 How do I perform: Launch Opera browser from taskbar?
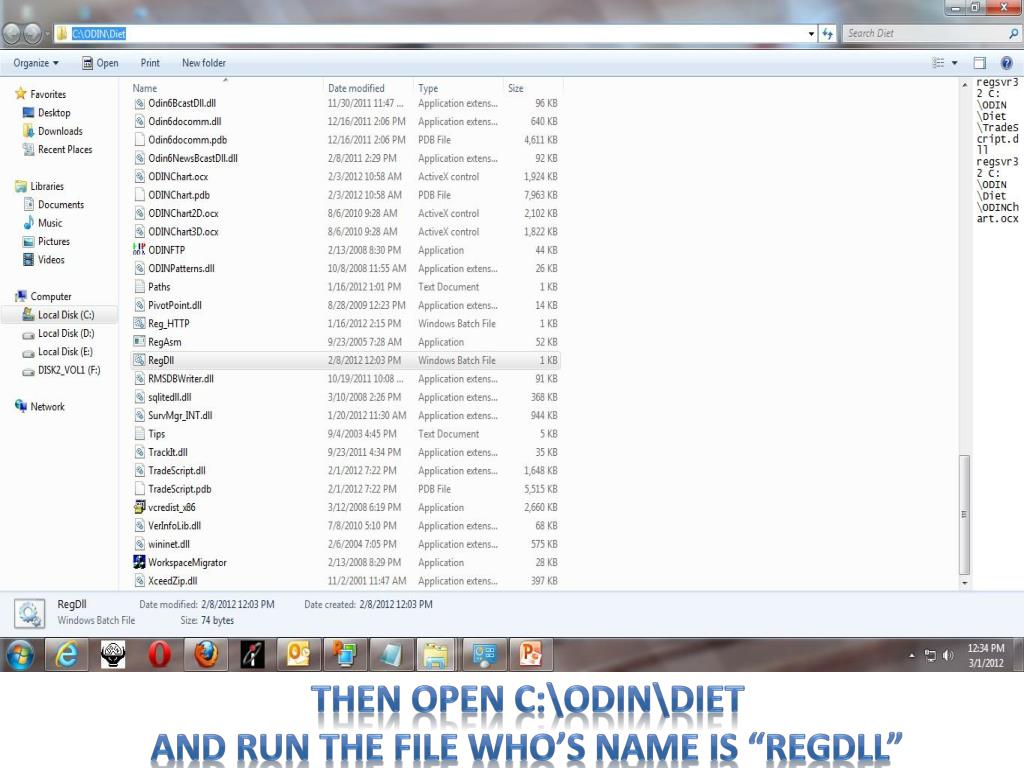(159, 654)
